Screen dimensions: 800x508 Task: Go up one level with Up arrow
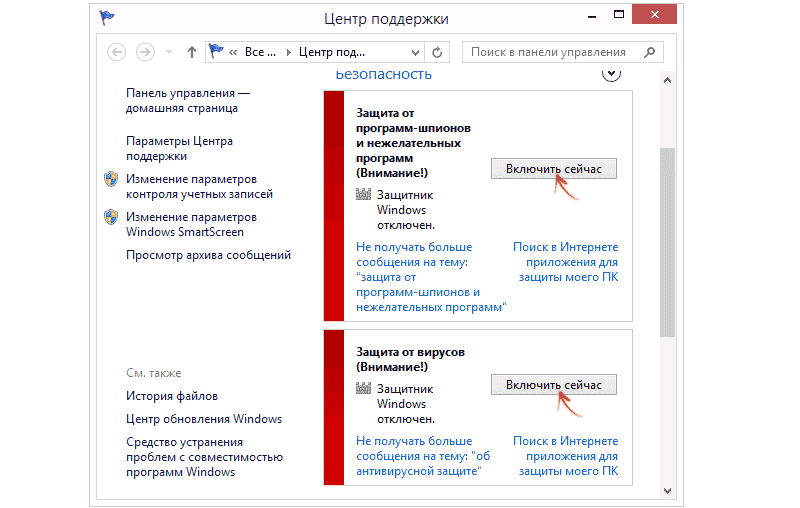click(x=192, y=52)
